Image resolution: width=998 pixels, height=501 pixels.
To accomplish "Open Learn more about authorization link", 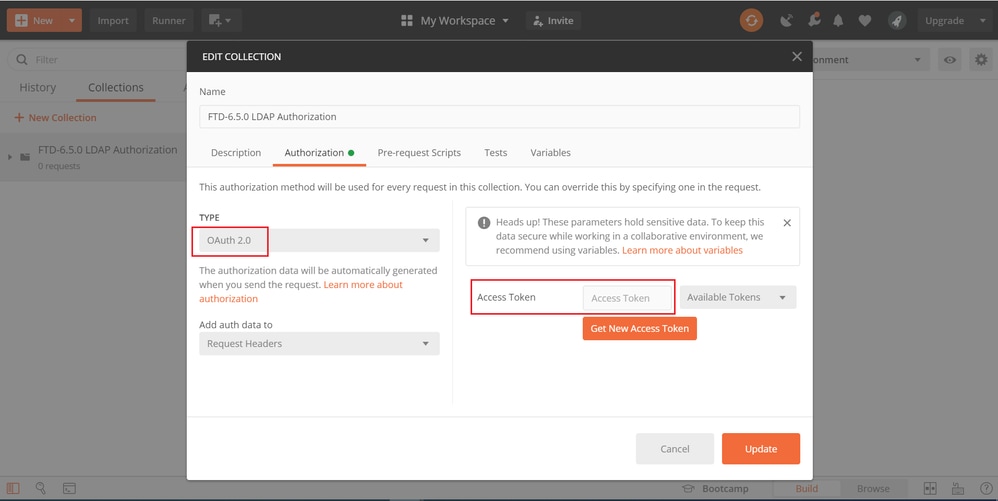I will (x=301, y=292).
